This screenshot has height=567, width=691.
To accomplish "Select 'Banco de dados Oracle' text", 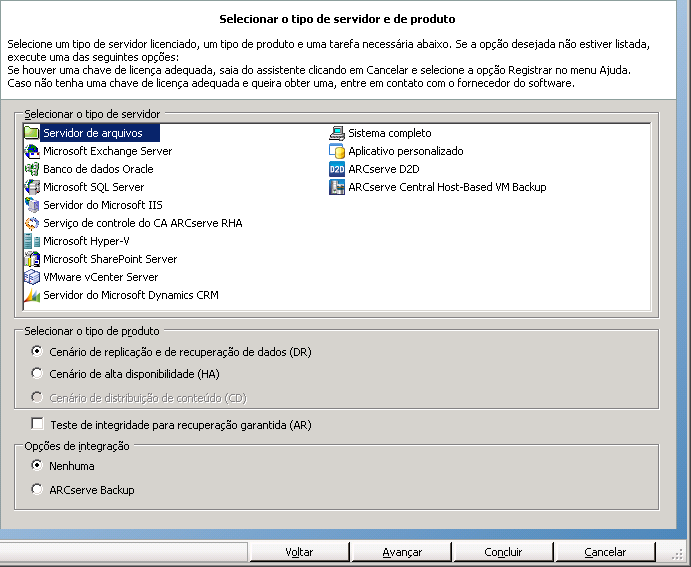I will point(98,169).
